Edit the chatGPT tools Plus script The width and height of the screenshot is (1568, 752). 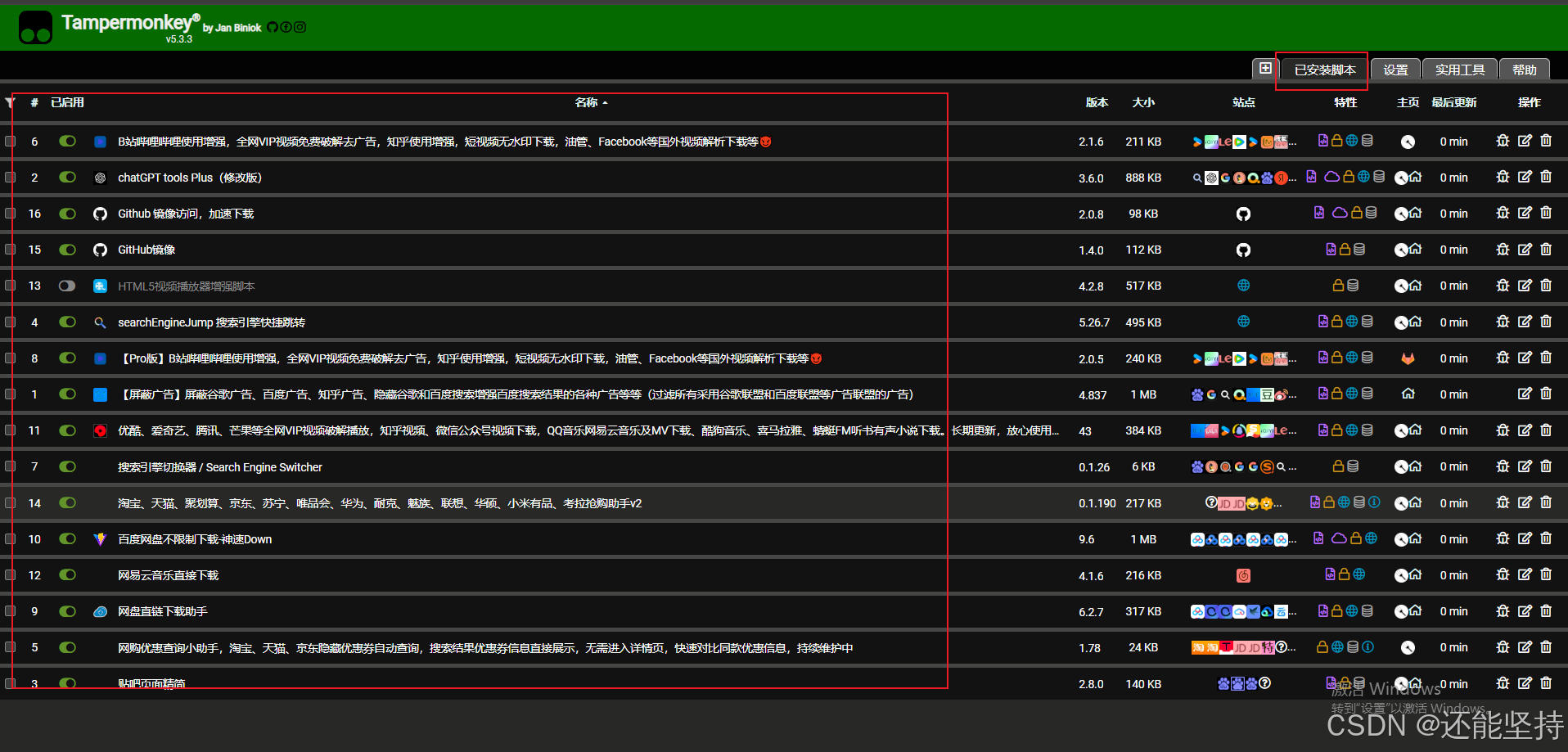click(1525, 177)
